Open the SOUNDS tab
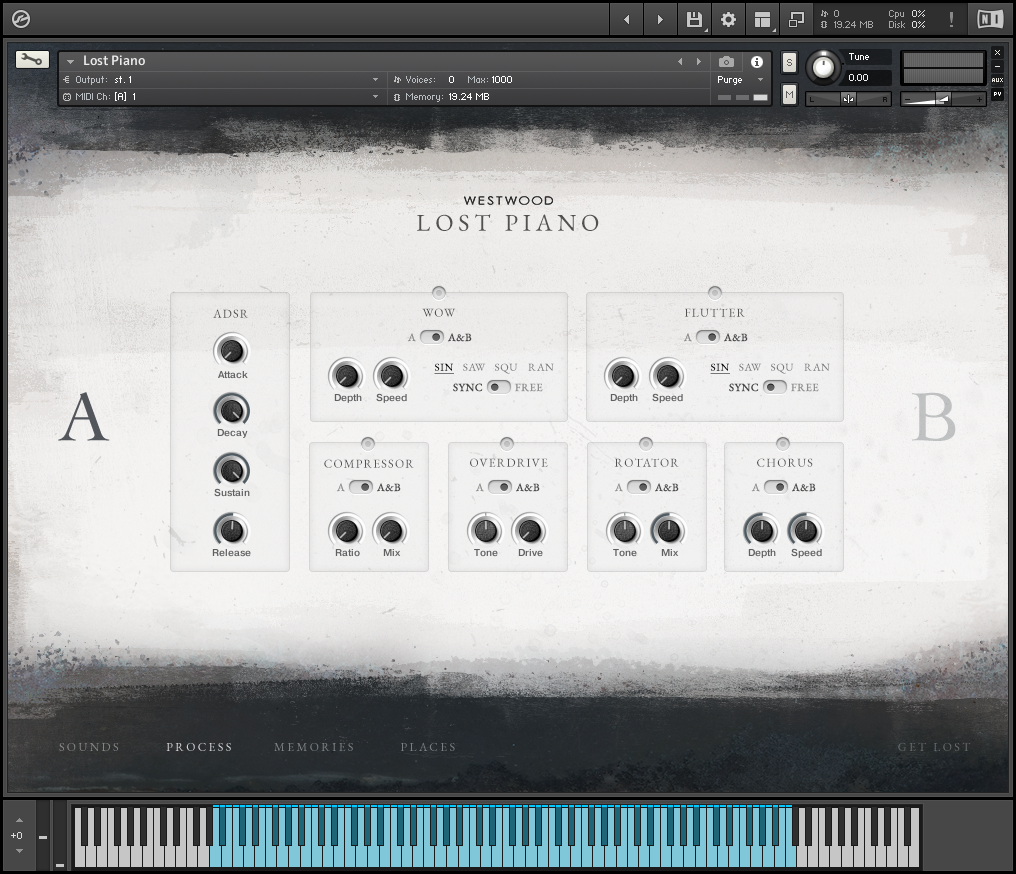Viewport: 1016px width, 874px height. tap(89, 747)
